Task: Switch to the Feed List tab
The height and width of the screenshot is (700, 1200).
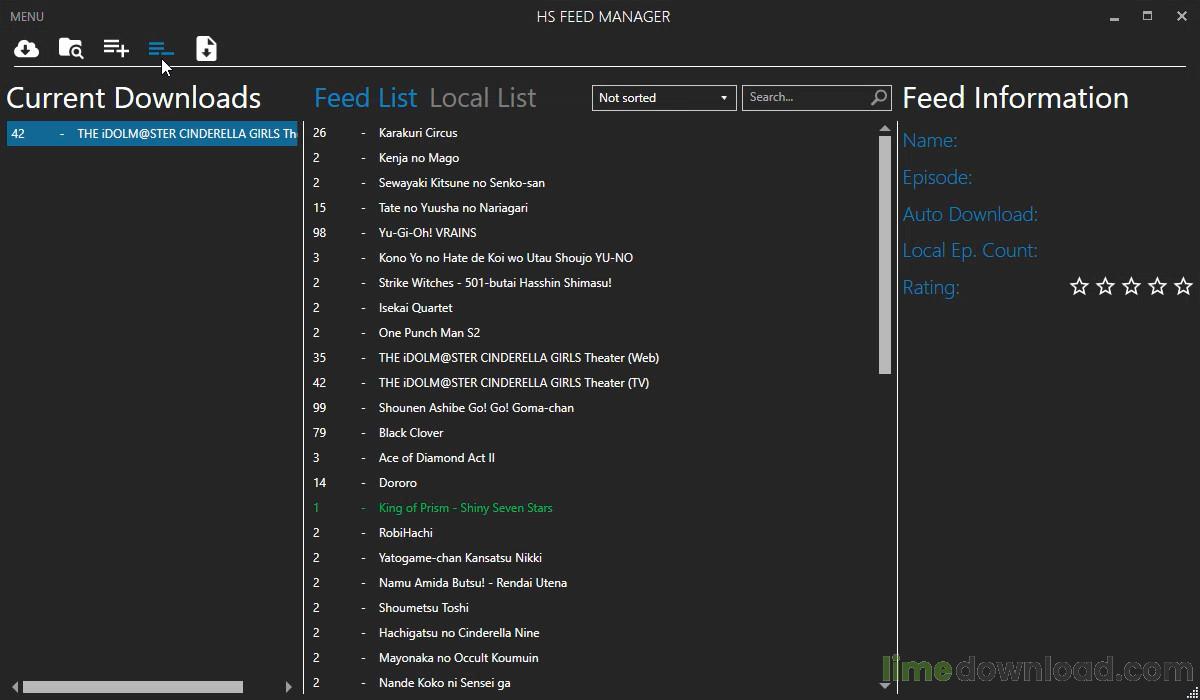Action: tap(365, 98)
